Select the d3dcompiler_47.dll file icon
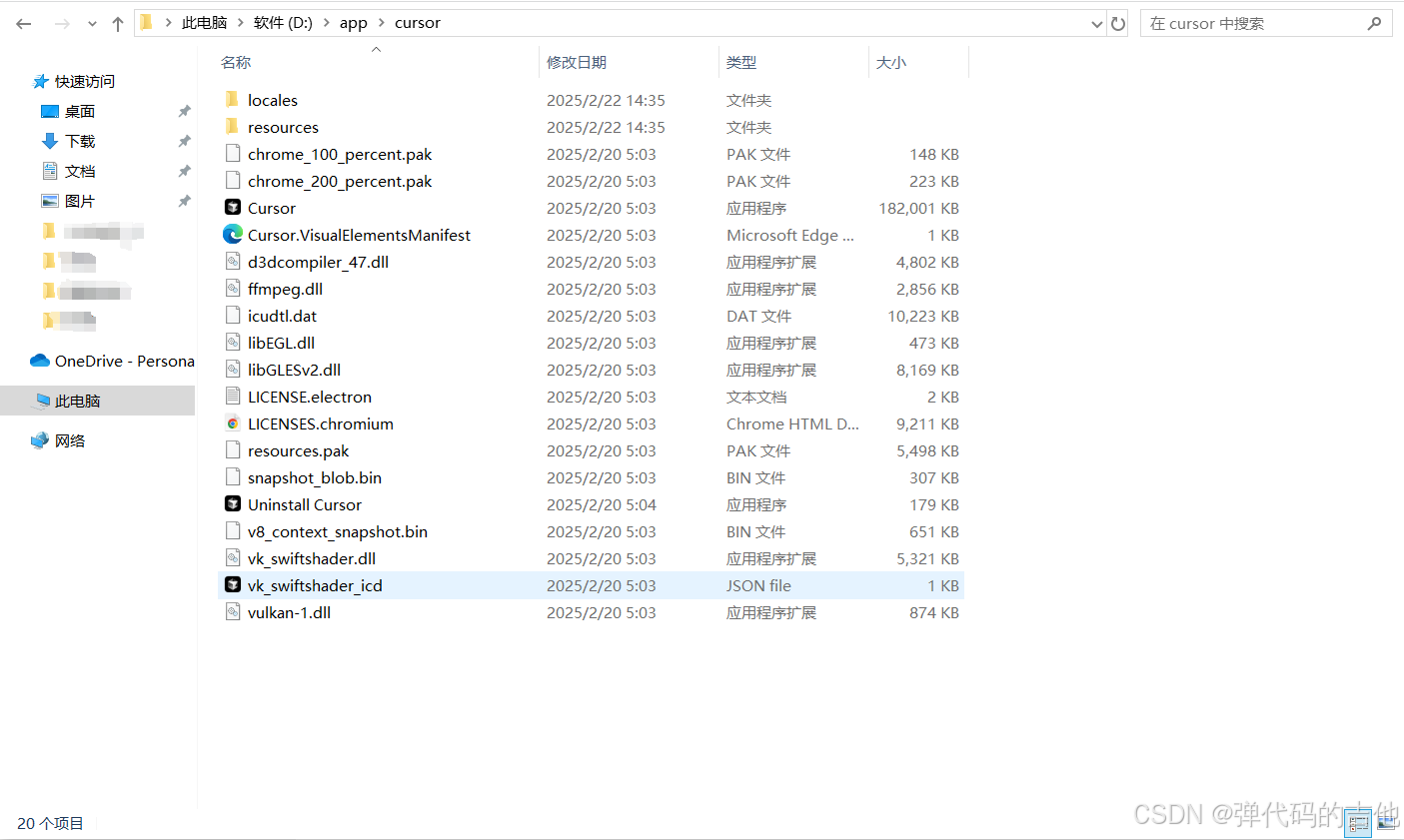 point(233,261)
